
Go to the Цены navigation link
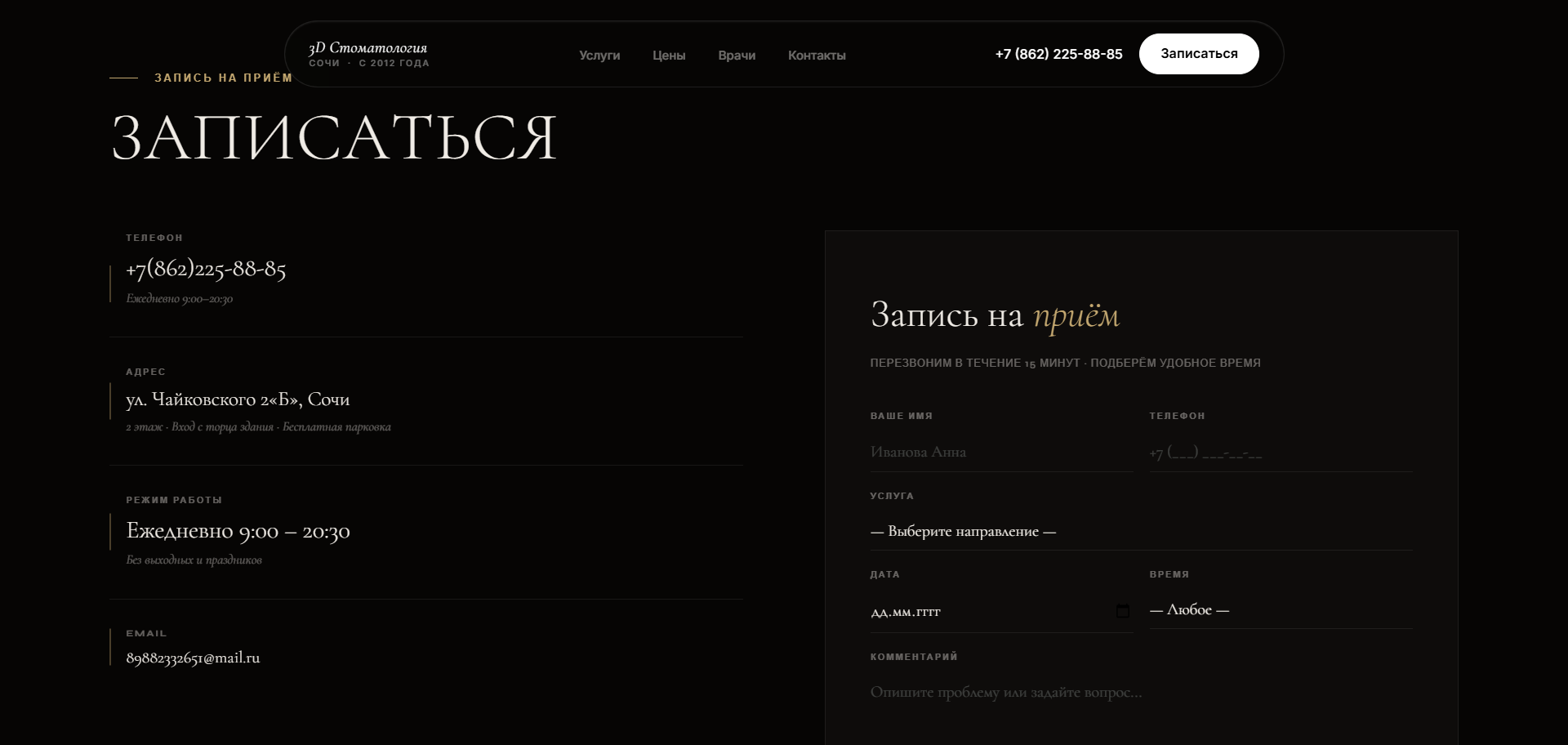(669, 56)
